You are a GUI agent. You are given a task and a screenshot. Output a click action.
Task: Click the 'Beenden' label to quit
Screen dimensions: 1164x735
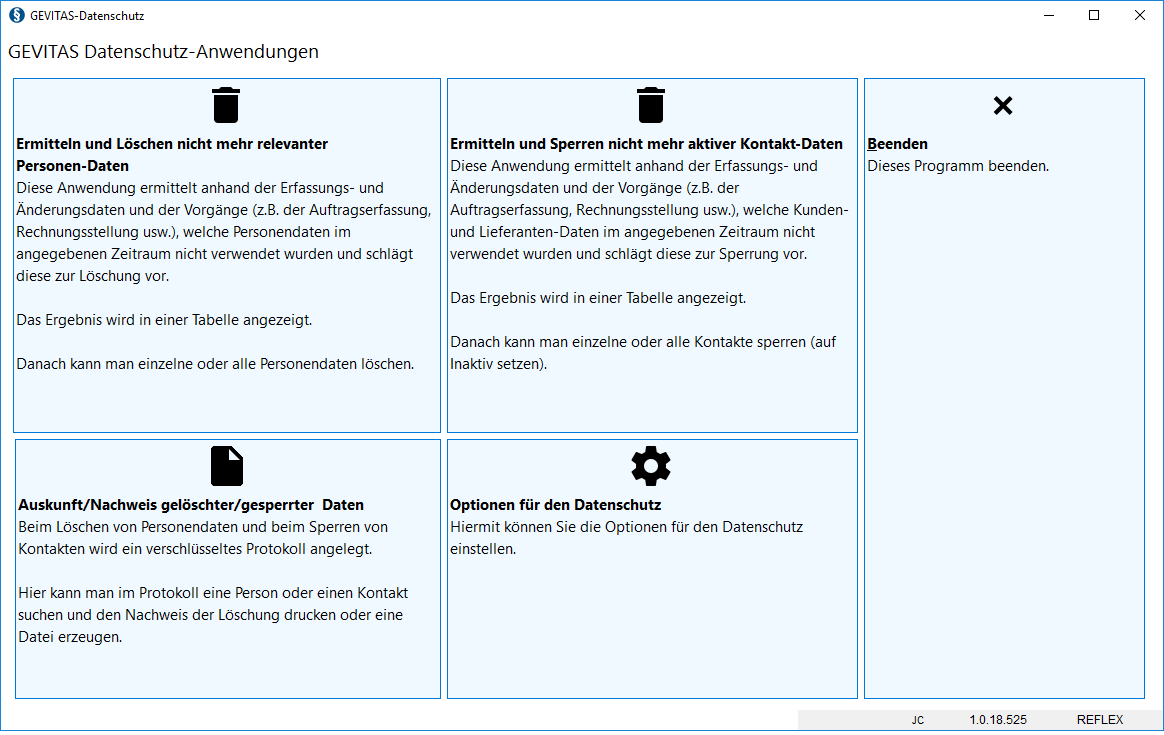[897, 144]
